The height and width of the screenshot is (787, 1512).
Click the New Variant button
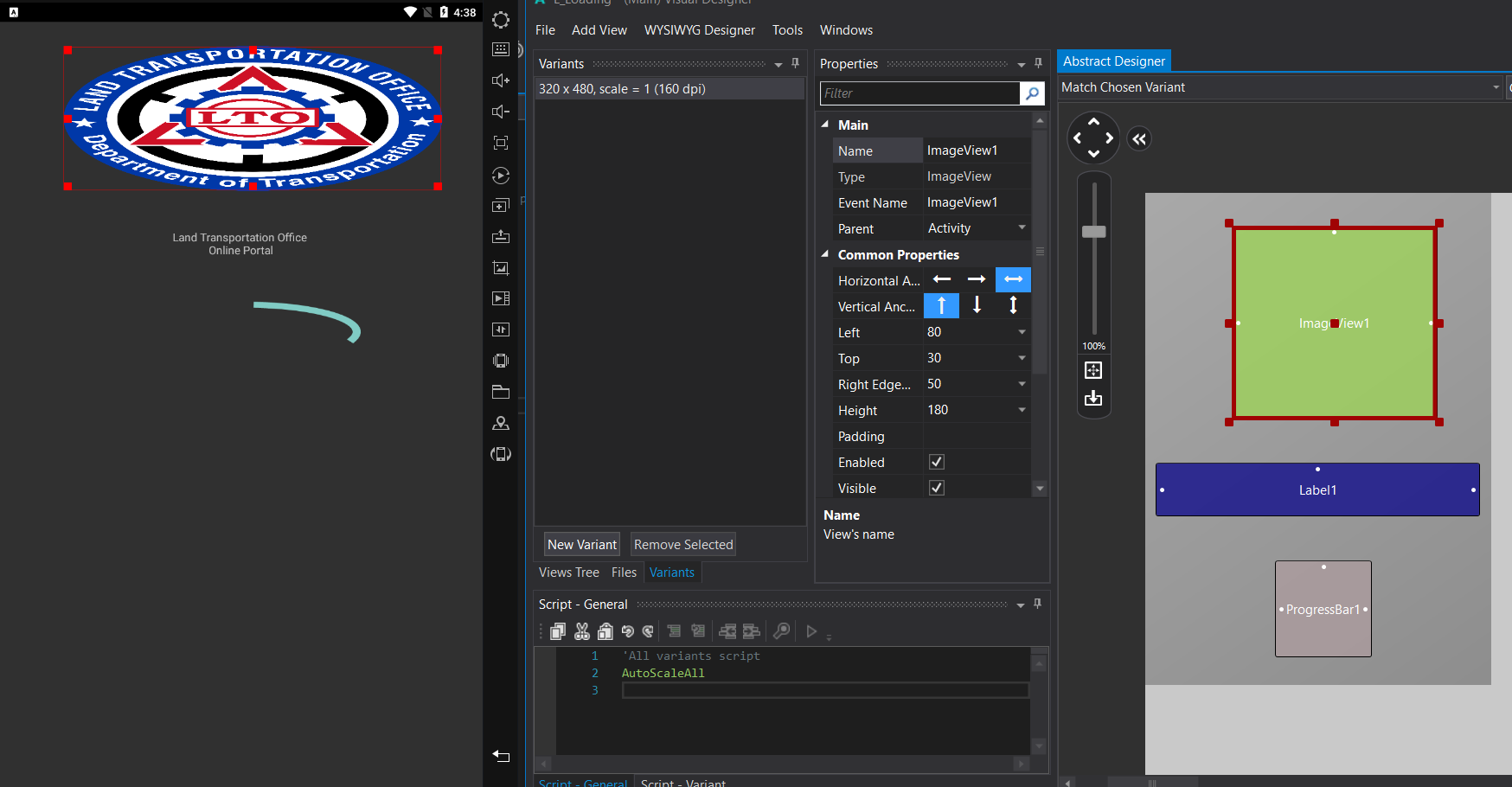(x=582, y=545)
